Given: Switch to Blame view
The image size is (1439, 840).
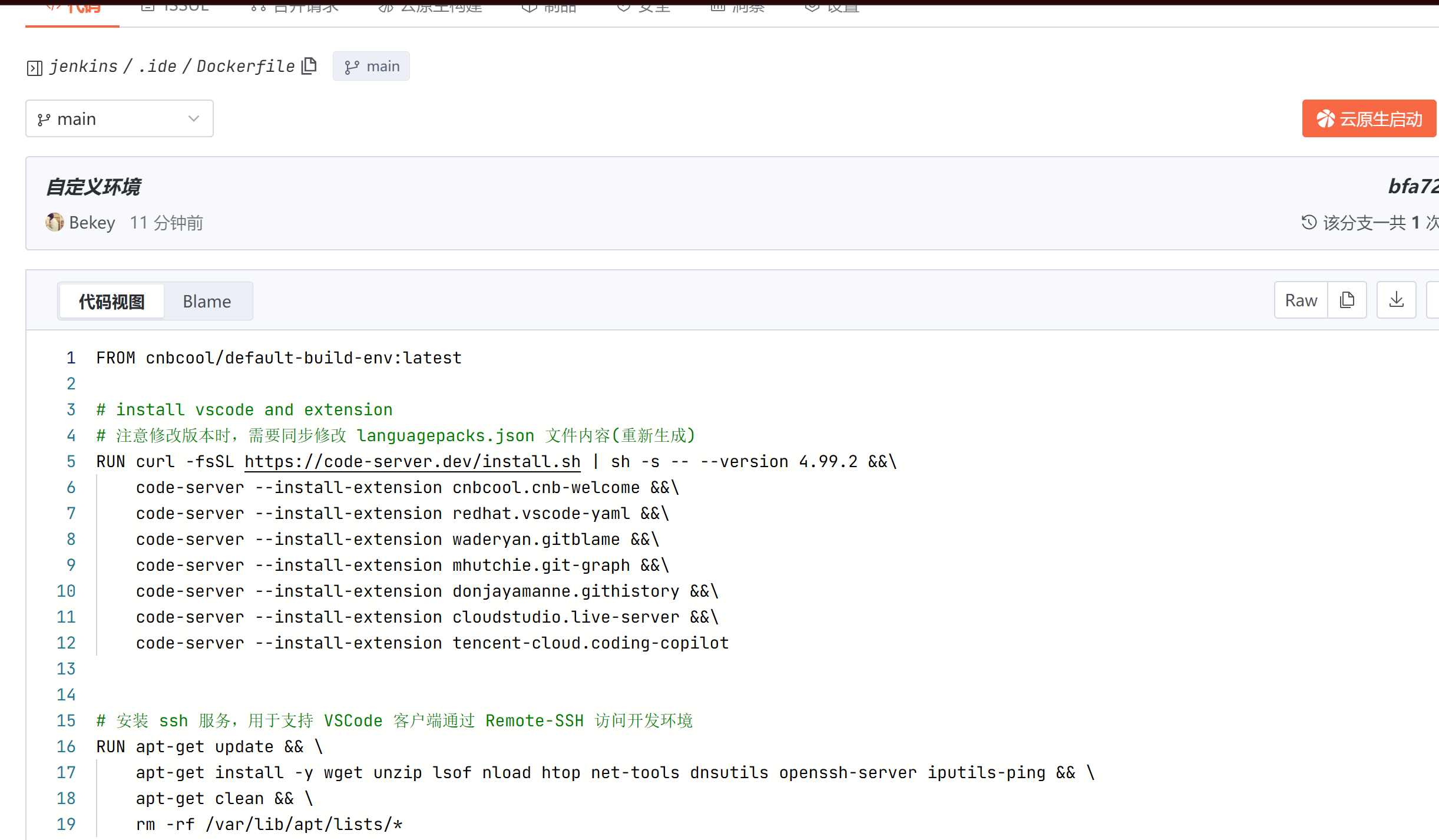Looking at the screenshot, I should [207, 302].
